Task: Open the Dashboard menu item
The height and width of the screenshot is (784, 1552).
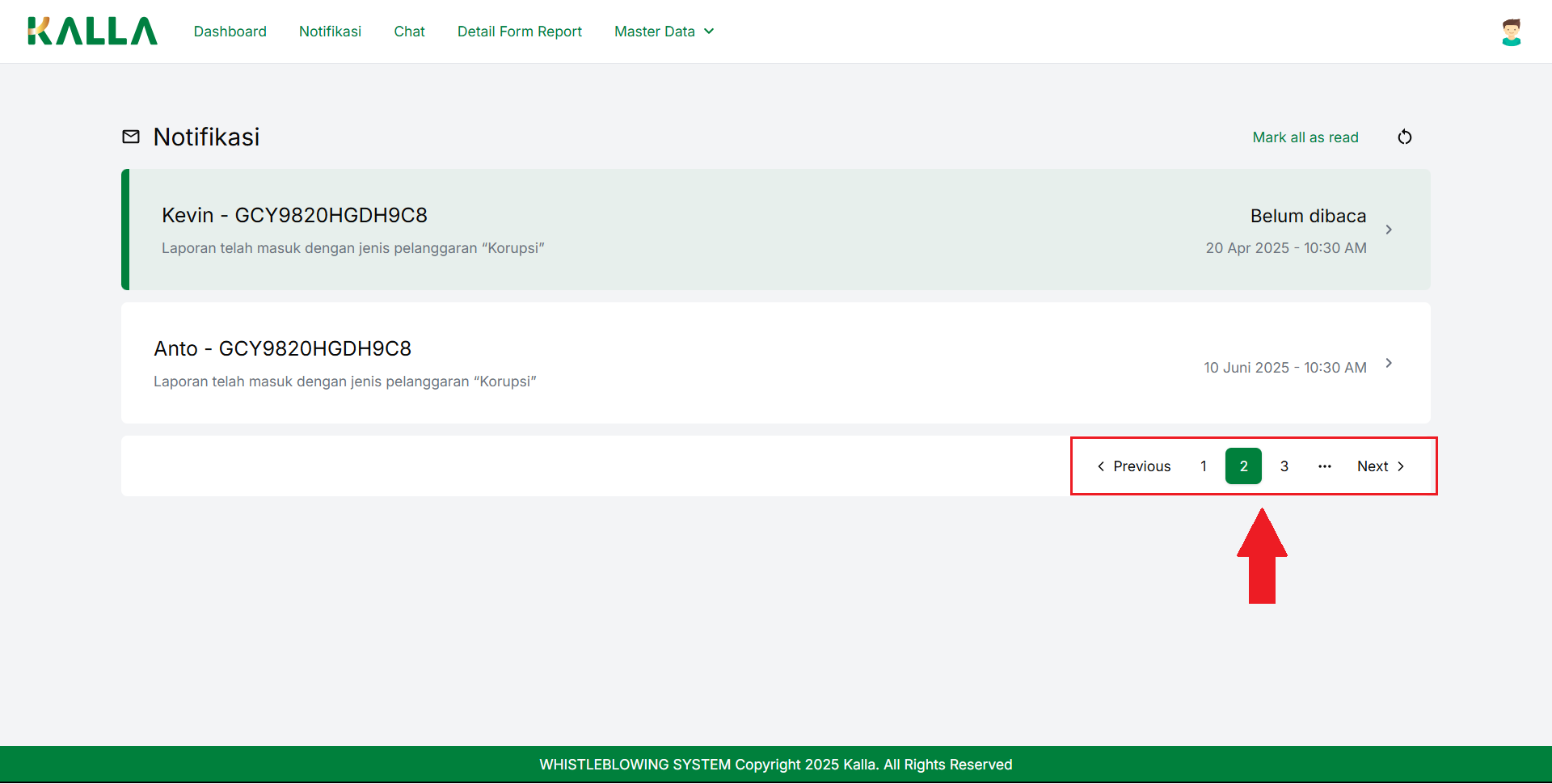Action: [230, 32]
